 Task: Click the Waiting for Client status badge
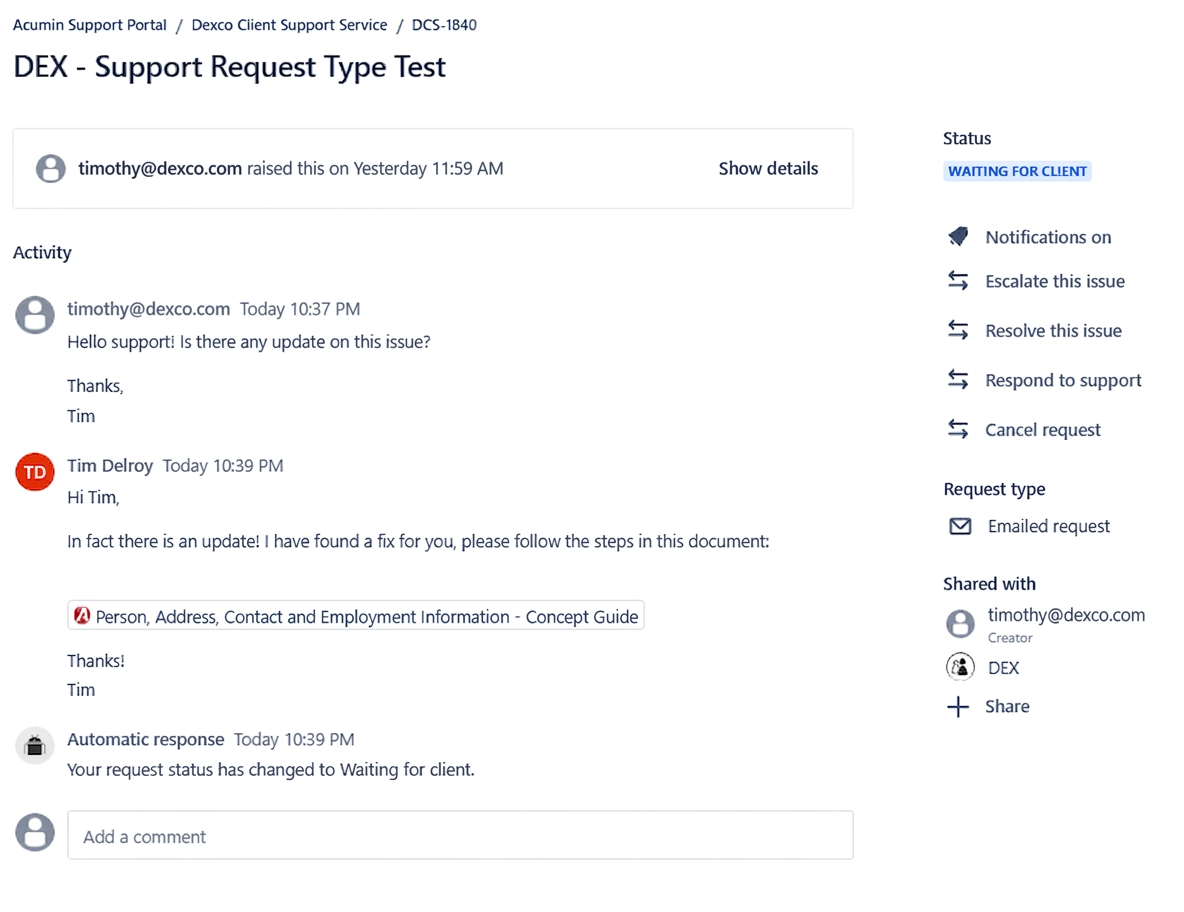tap(1017, 171)
